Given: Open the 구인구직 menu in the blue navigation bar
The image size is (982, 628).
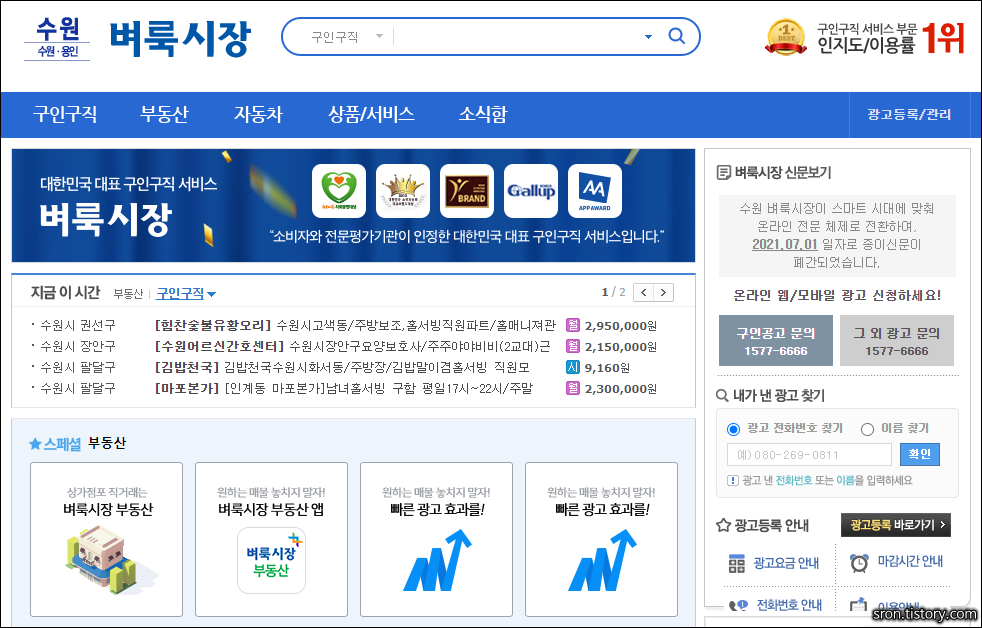Looking at the screenshot, I should pos(65,114).
